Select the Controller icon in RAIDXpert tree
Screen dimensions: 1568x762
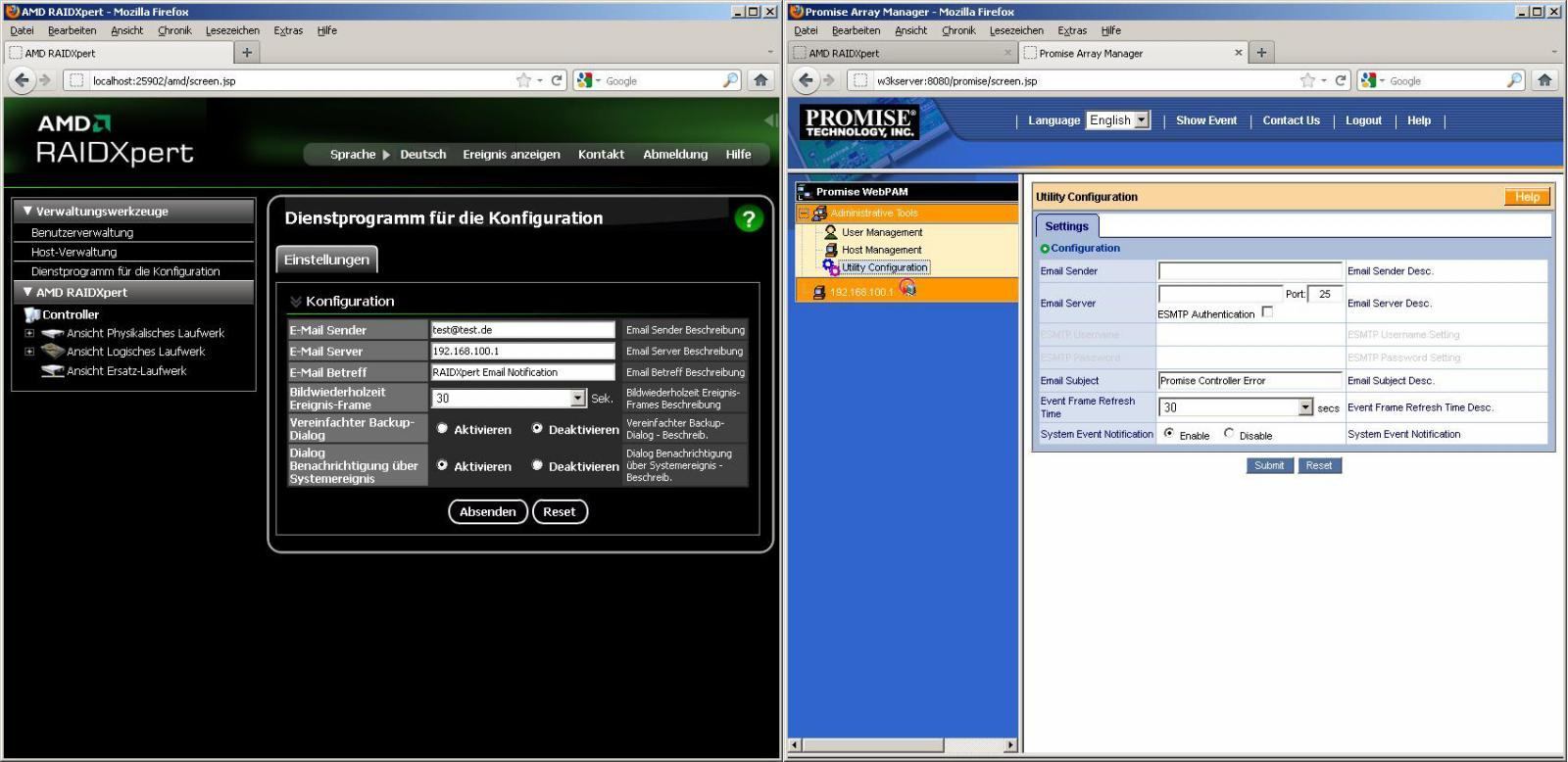point(32,314)
